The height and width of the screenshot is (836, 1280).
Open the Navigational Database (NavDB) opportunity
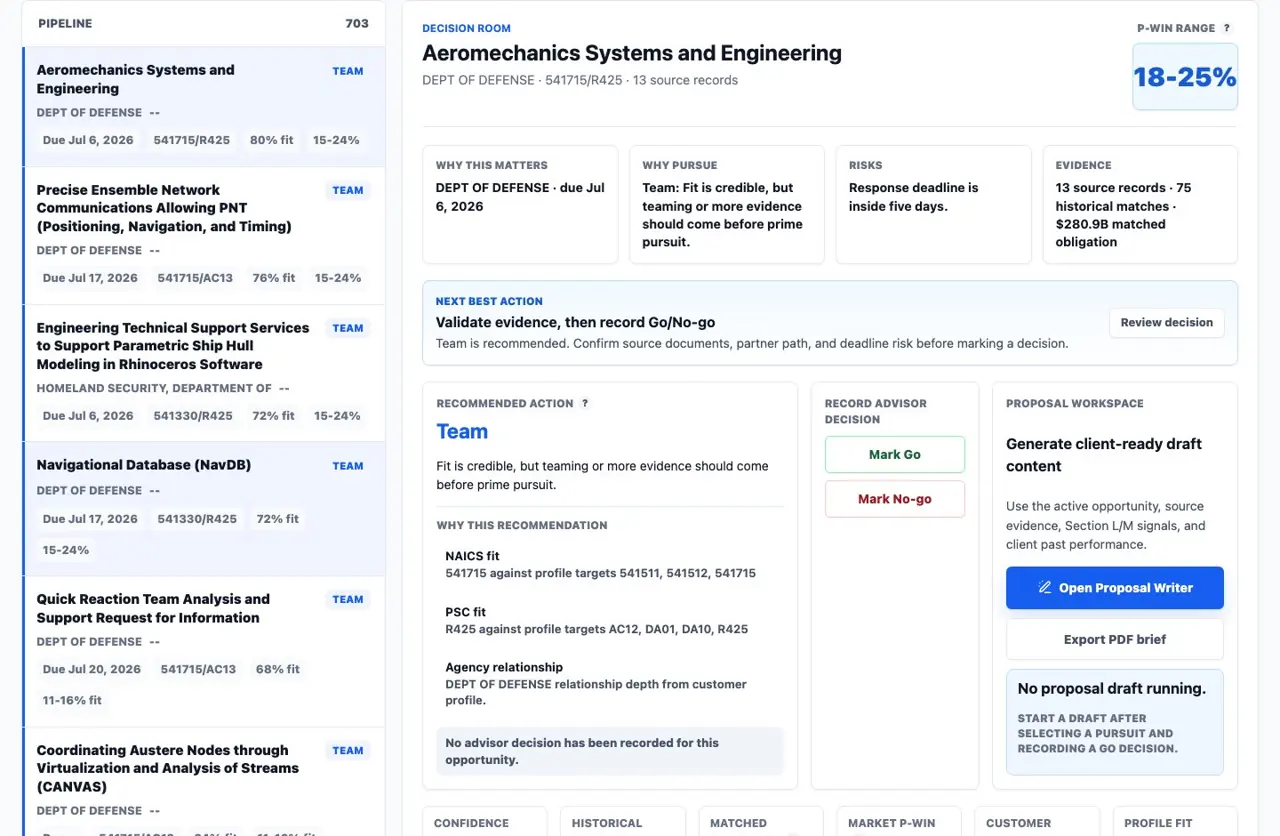pyautogui.click(x=204, y=509)
